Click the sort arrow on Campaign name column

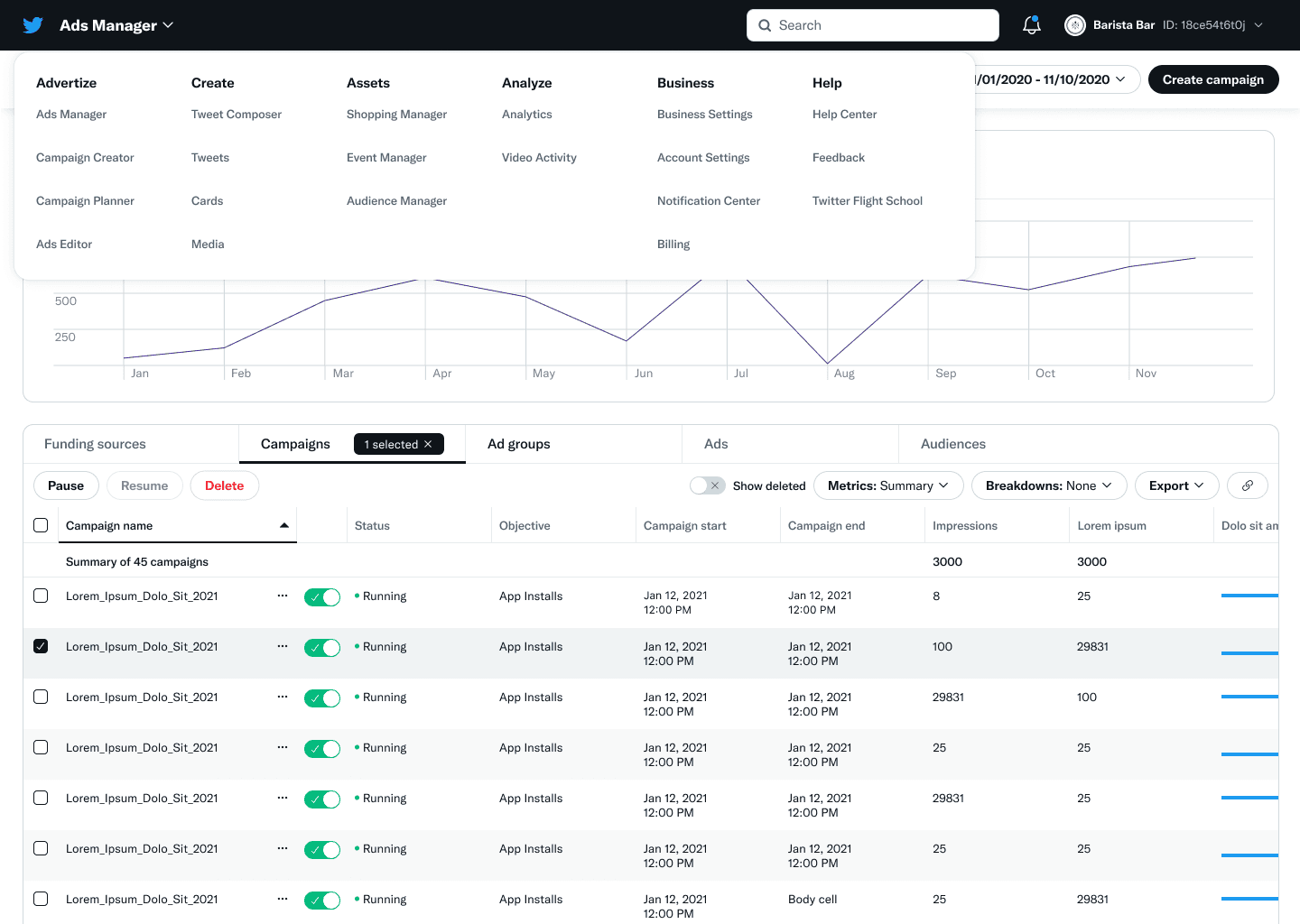283,525
